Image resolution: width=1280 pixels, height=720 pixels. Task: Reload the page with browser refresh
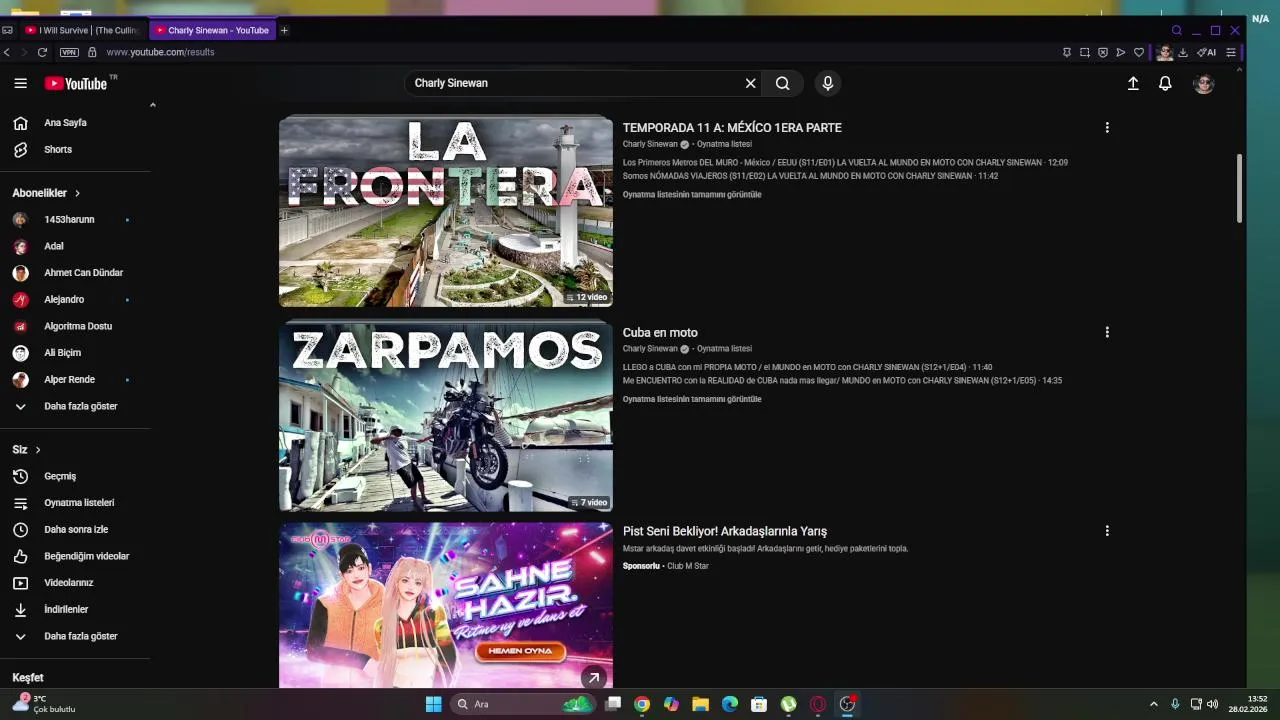point(42,52)
